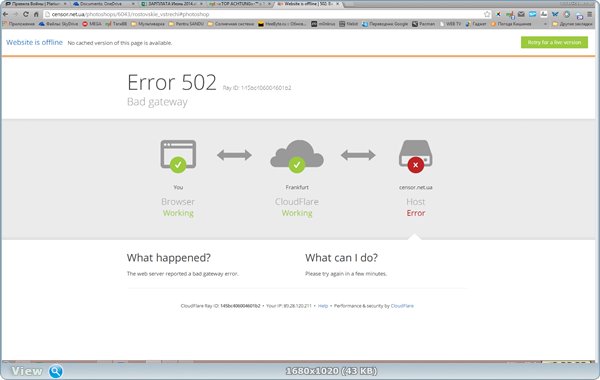The image size is (600, 380).
Task: Click the round gray-green extension icon
Action: pyautogui.click(x=567, y=14)
